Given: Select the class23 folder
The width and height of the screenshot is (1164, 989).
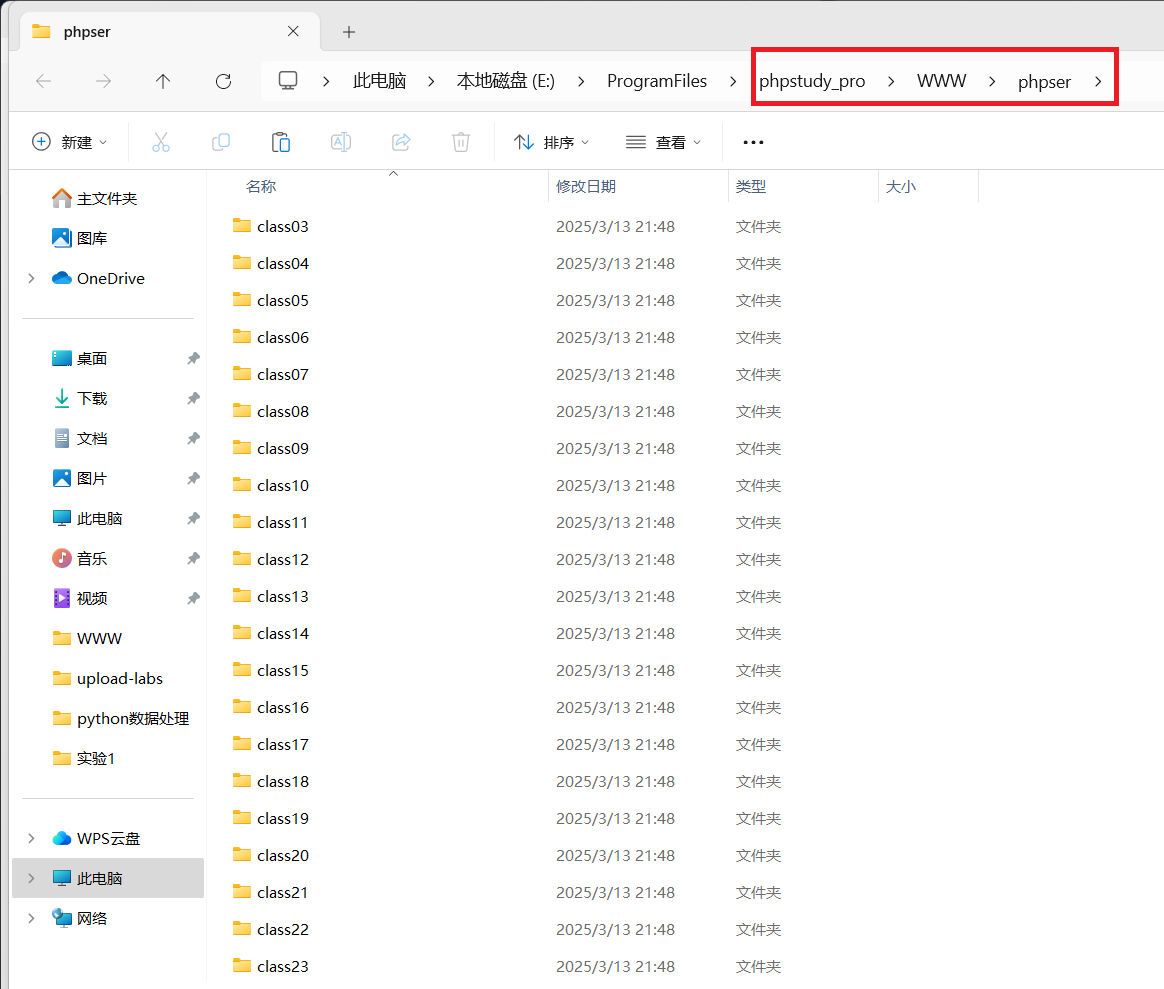Looking at the screenshot, I should tap(283, 967).
